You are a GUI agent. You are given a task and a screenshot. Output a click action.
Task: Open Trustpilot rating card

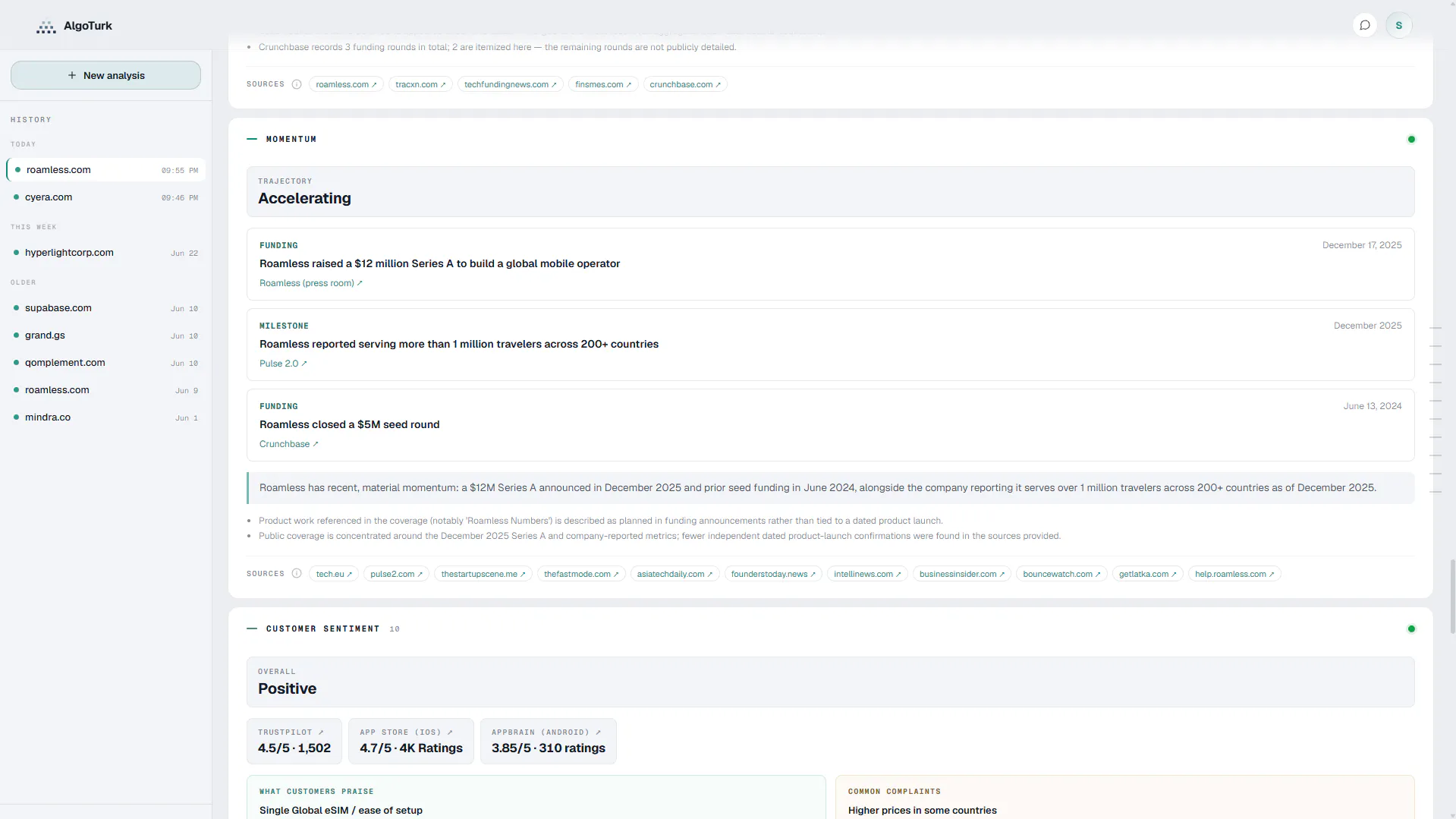(x=294, y=741)
